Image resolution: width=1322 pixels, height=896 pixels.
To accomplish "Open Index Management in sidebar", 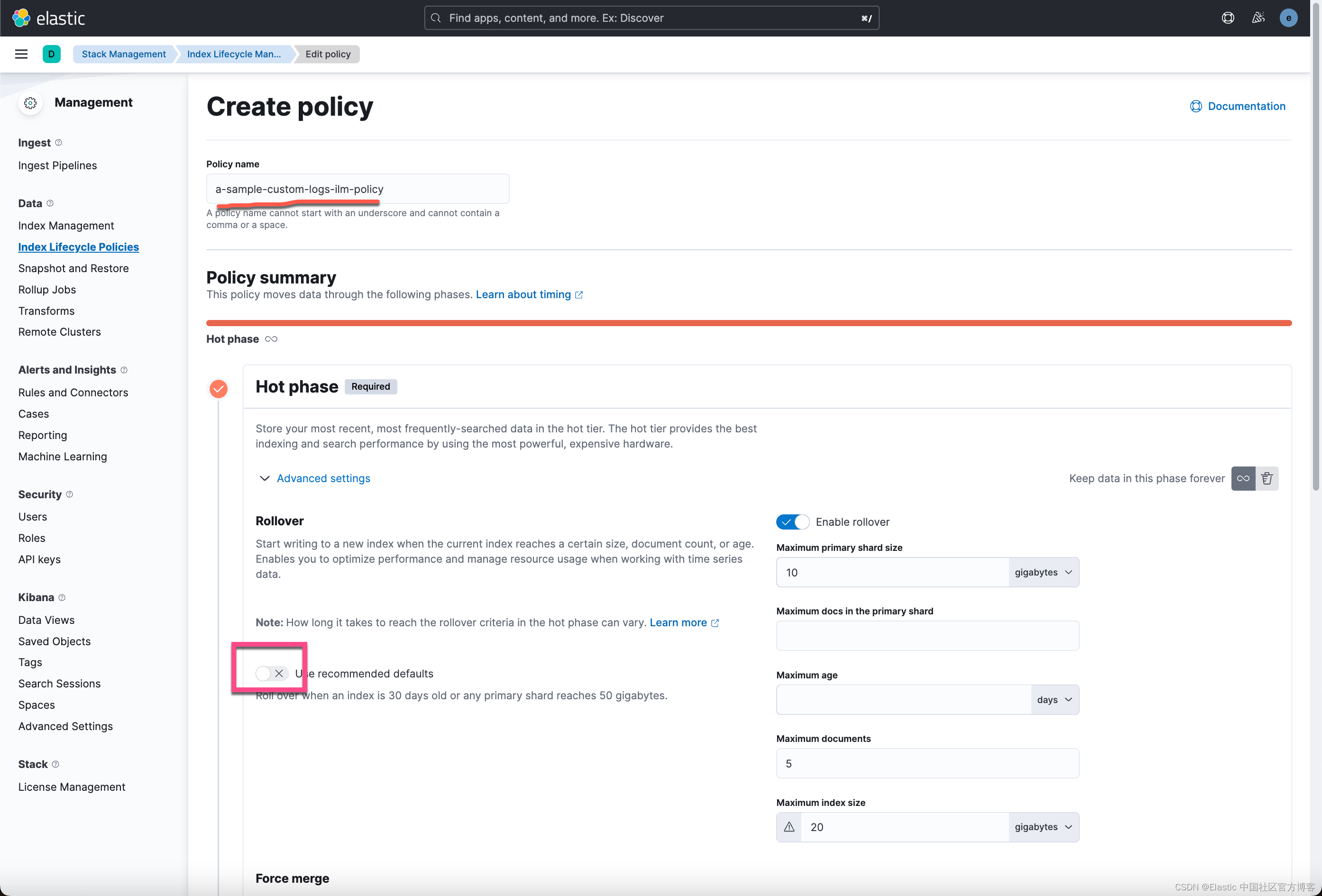I will pos(66,226).
